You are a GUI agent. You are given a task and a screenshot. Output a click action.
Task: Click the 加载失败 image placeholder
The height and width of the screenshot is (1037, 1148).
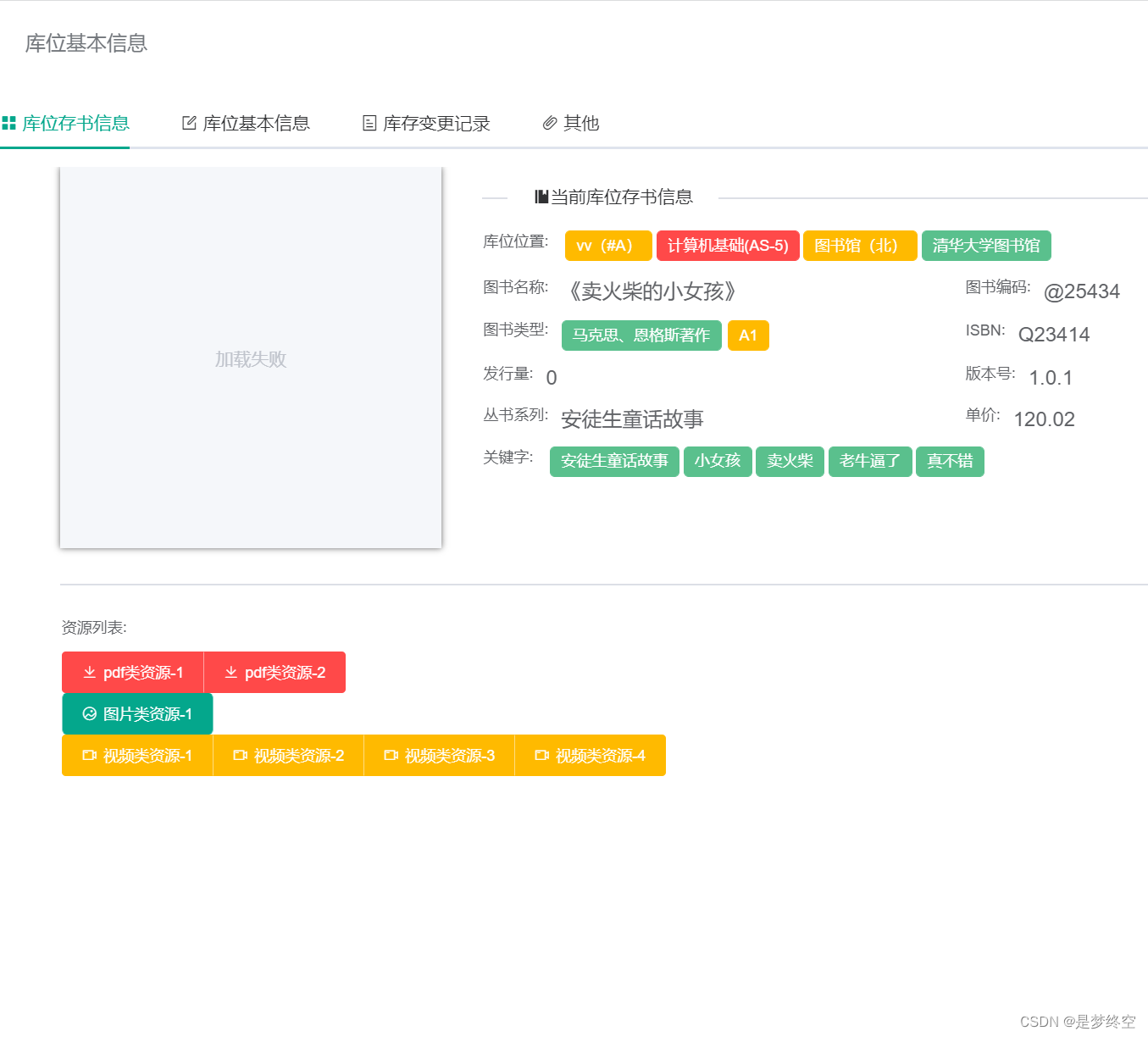[251, 358]
